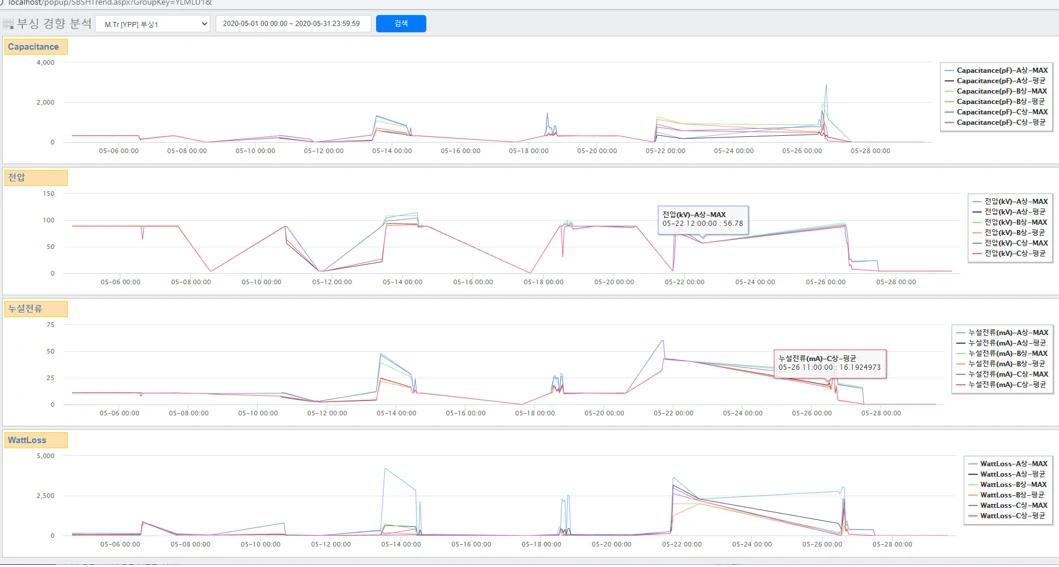The height and width of the screenshot is (567, 1059).
Task: Hide the 누설전류(mA)-A상-MAX series
Action: [x=1002, y=332]
